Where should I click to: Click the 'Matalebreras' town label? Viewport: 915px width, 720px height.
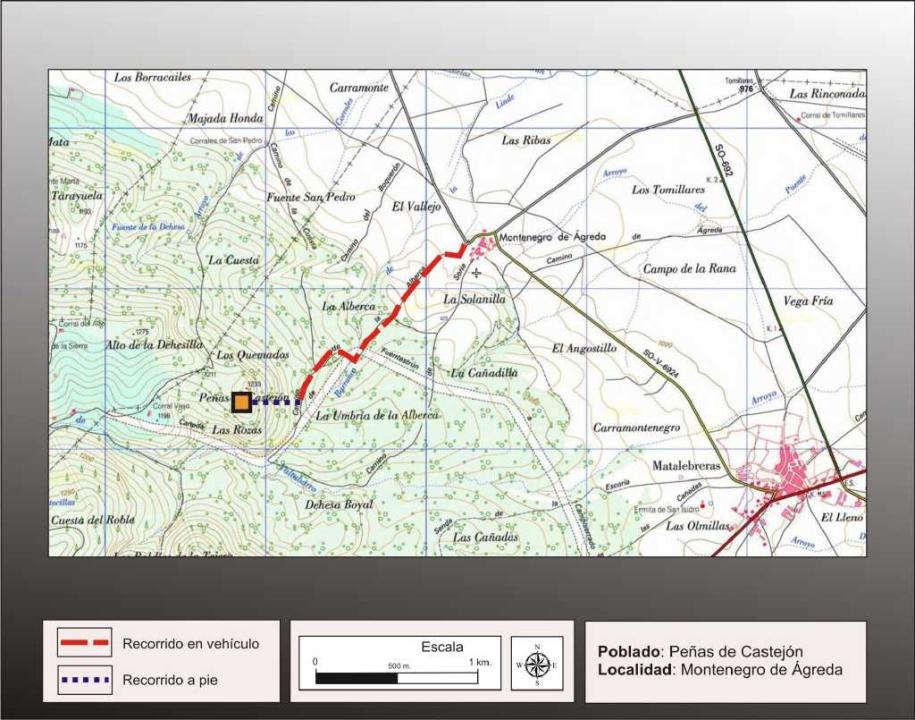(686, 466)
